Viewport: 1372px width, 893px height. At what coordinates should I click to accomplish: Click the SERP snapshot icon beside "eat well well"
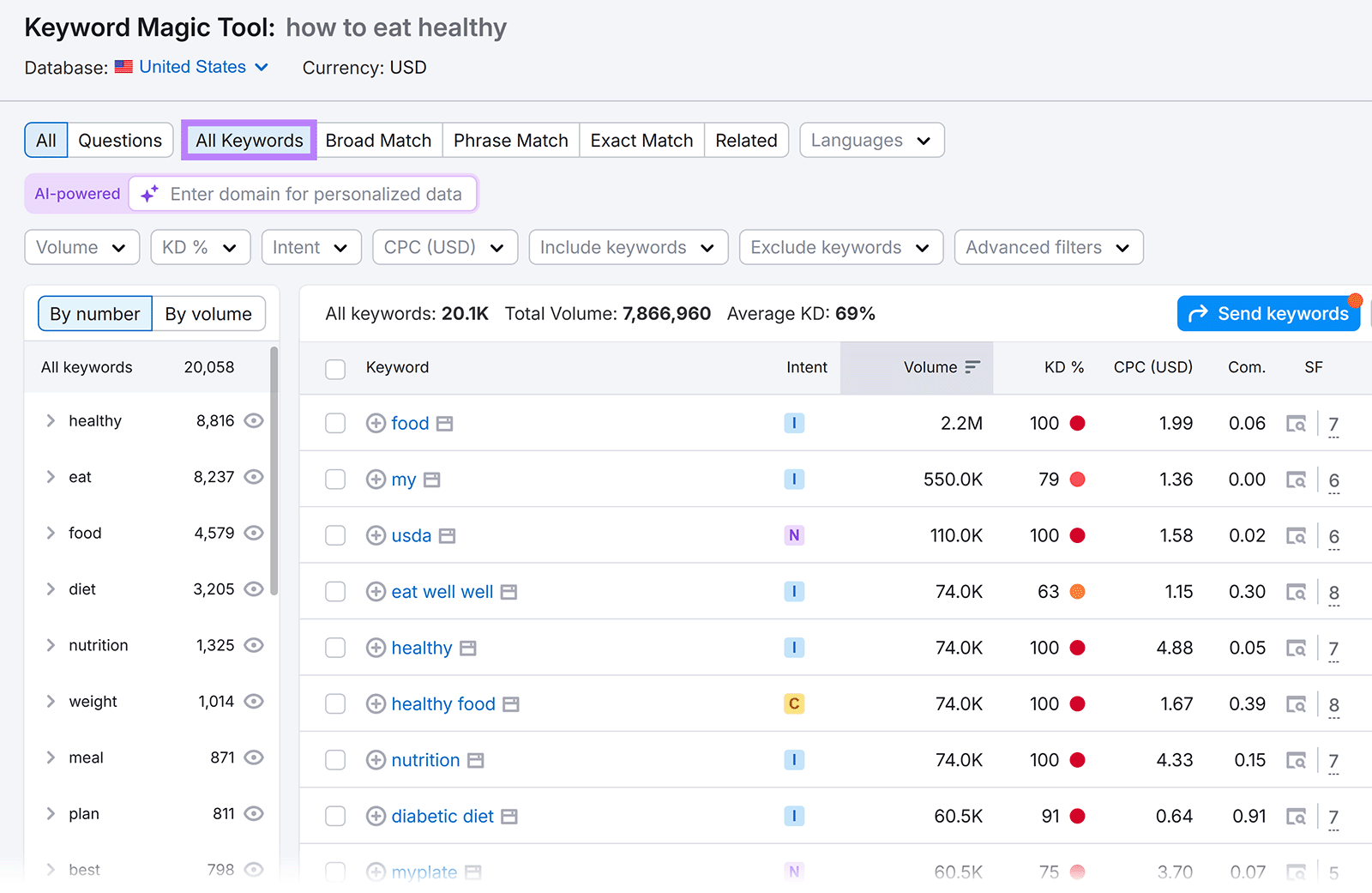point(508,592)
